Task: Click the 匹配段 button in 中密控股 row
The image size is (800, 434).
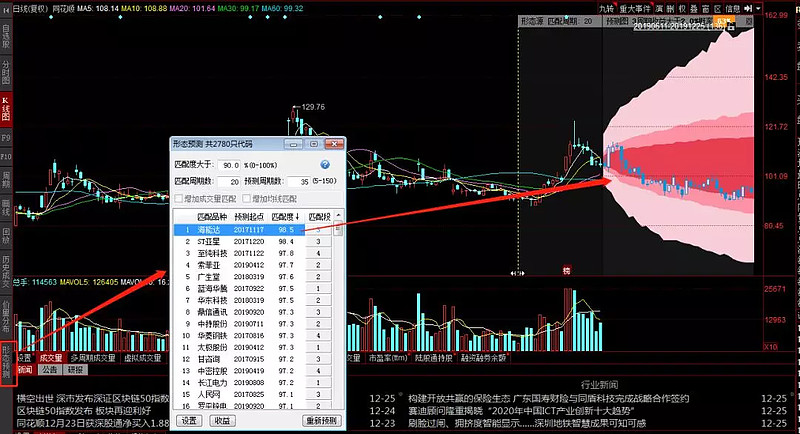Action: (x=318, y=371)
